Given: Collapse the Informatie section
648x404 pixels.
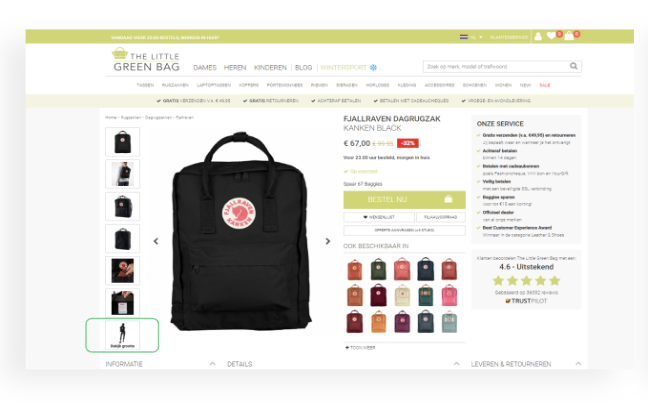Looking at the screenshot, I should point(212,364).
